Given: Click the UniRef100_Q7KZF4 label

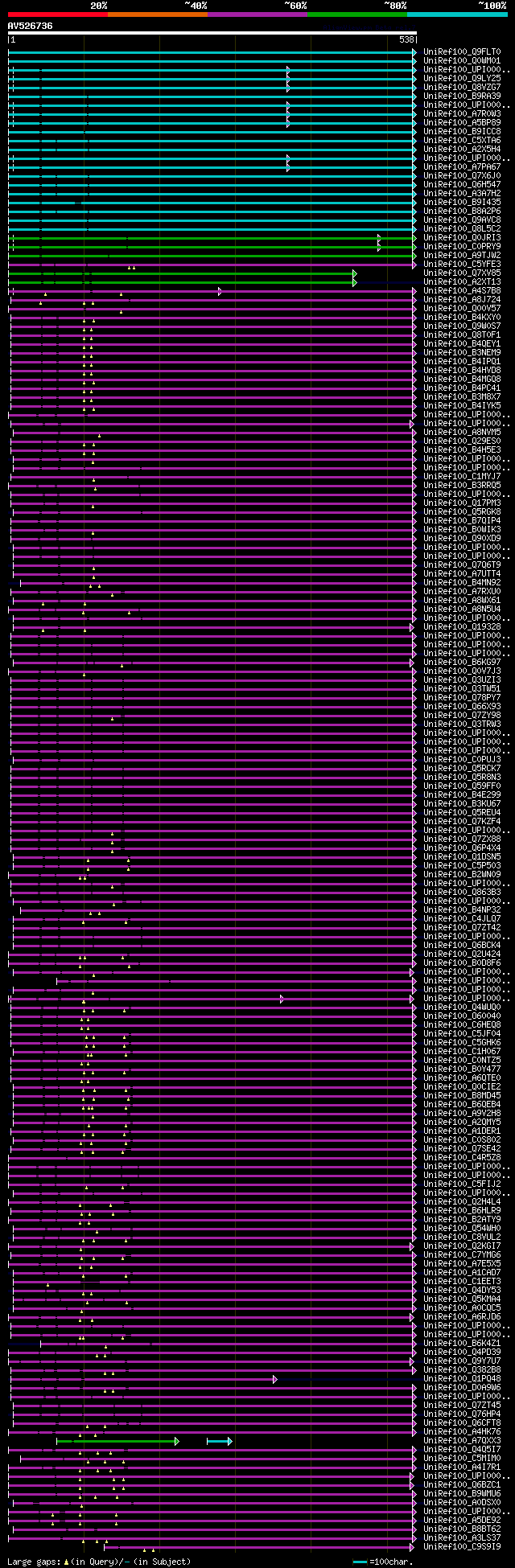Looking at the screenshot, I should [462, 821].
